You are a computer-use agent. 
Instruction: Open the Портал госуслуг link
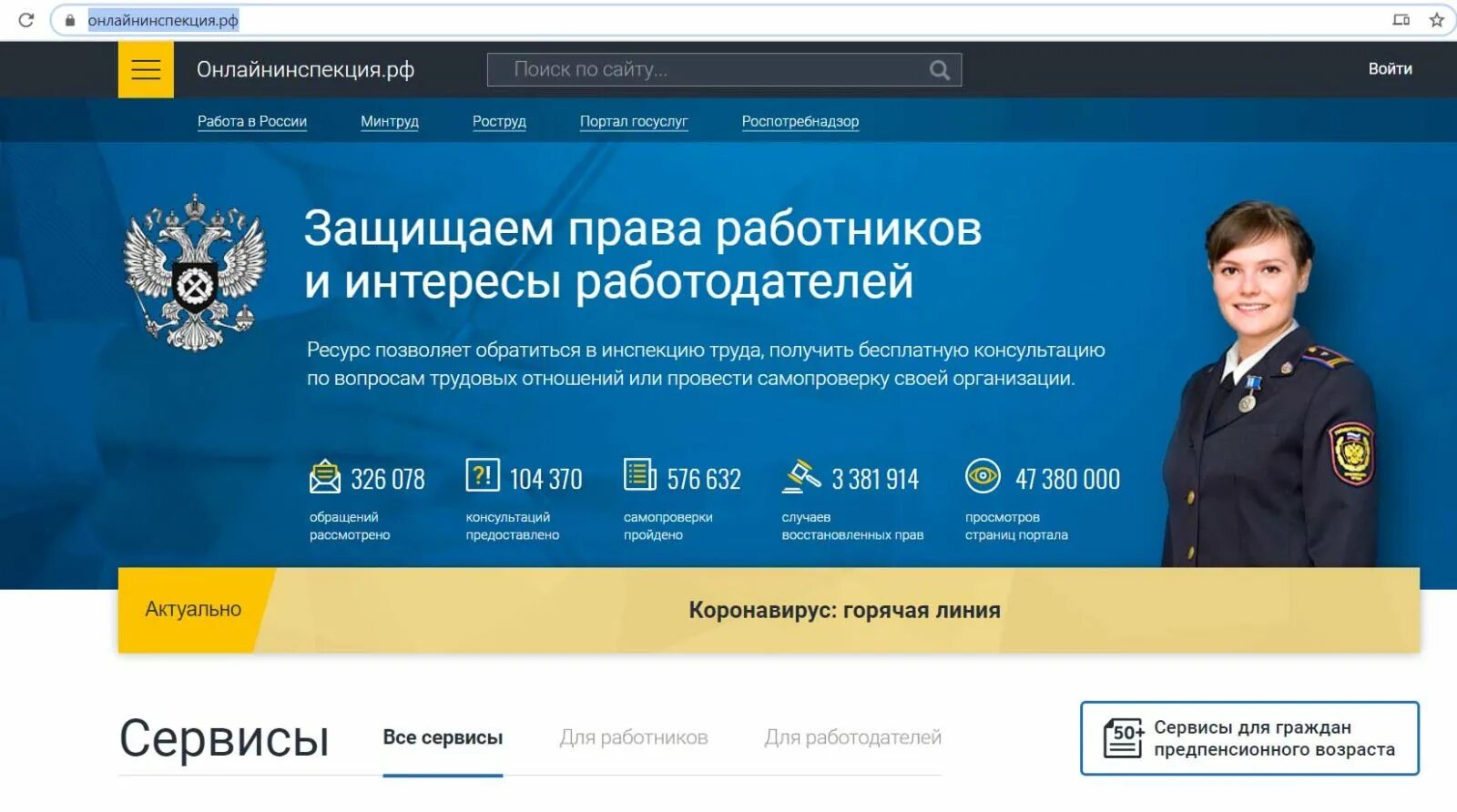point(634,121)
